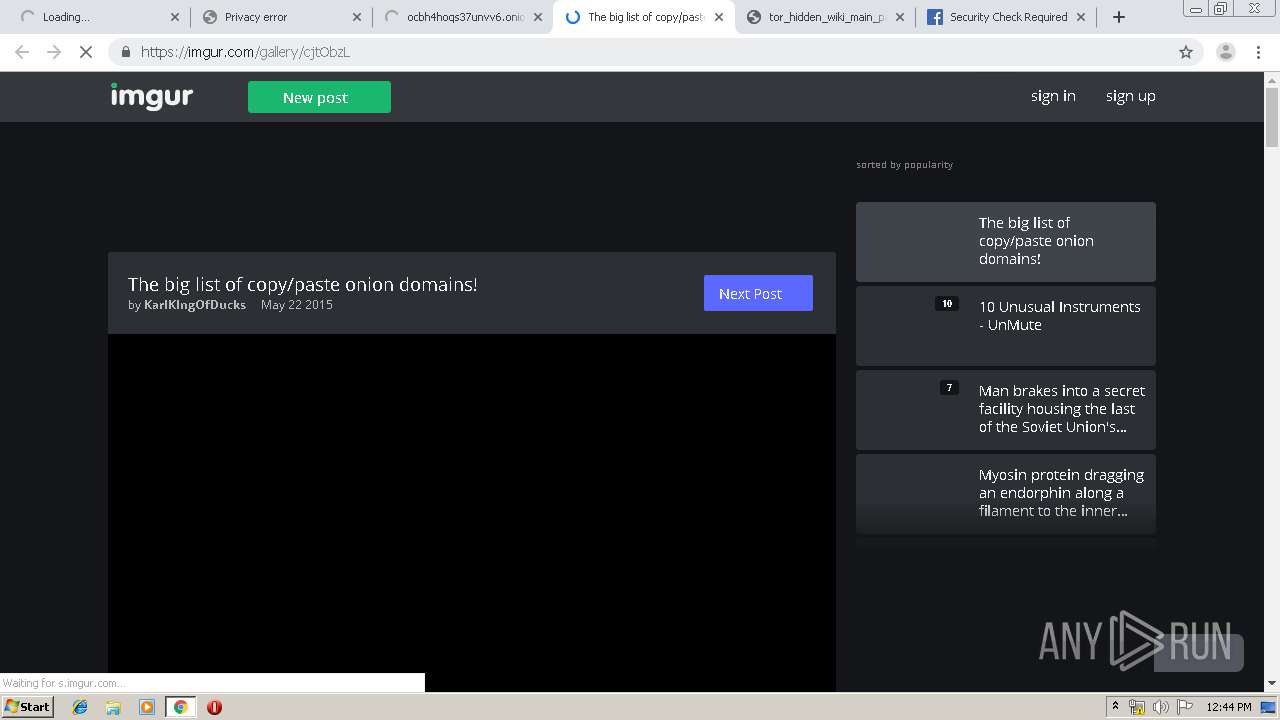Open Windows Explorer folder taskbar icon
Screen dimensions: 1280x720
[x=113, y=707]
